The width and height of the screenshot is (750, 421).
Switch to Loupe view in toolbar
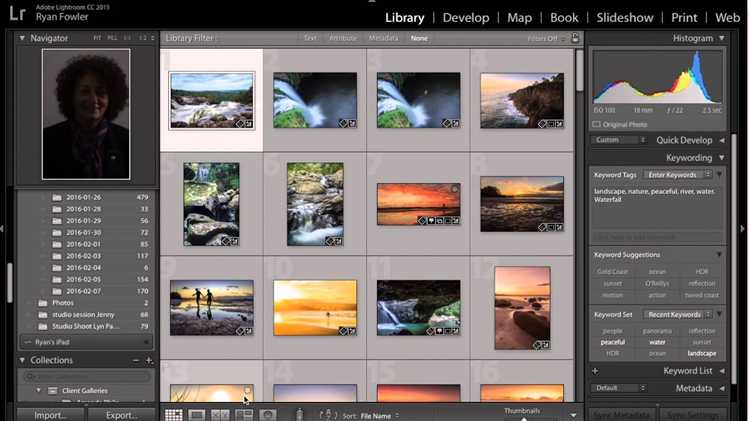197,415
